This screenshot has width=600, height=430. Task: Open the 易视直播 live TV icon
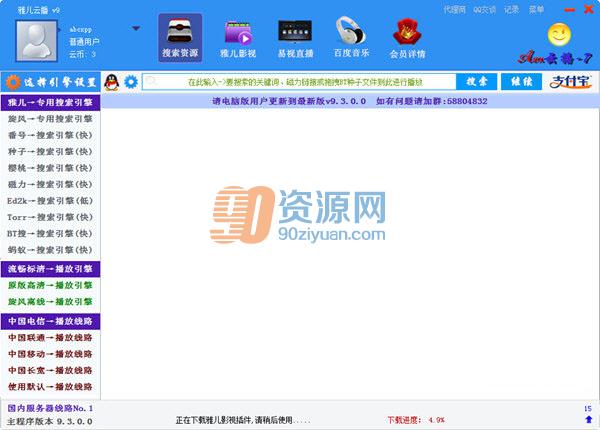tap(295, 37)
